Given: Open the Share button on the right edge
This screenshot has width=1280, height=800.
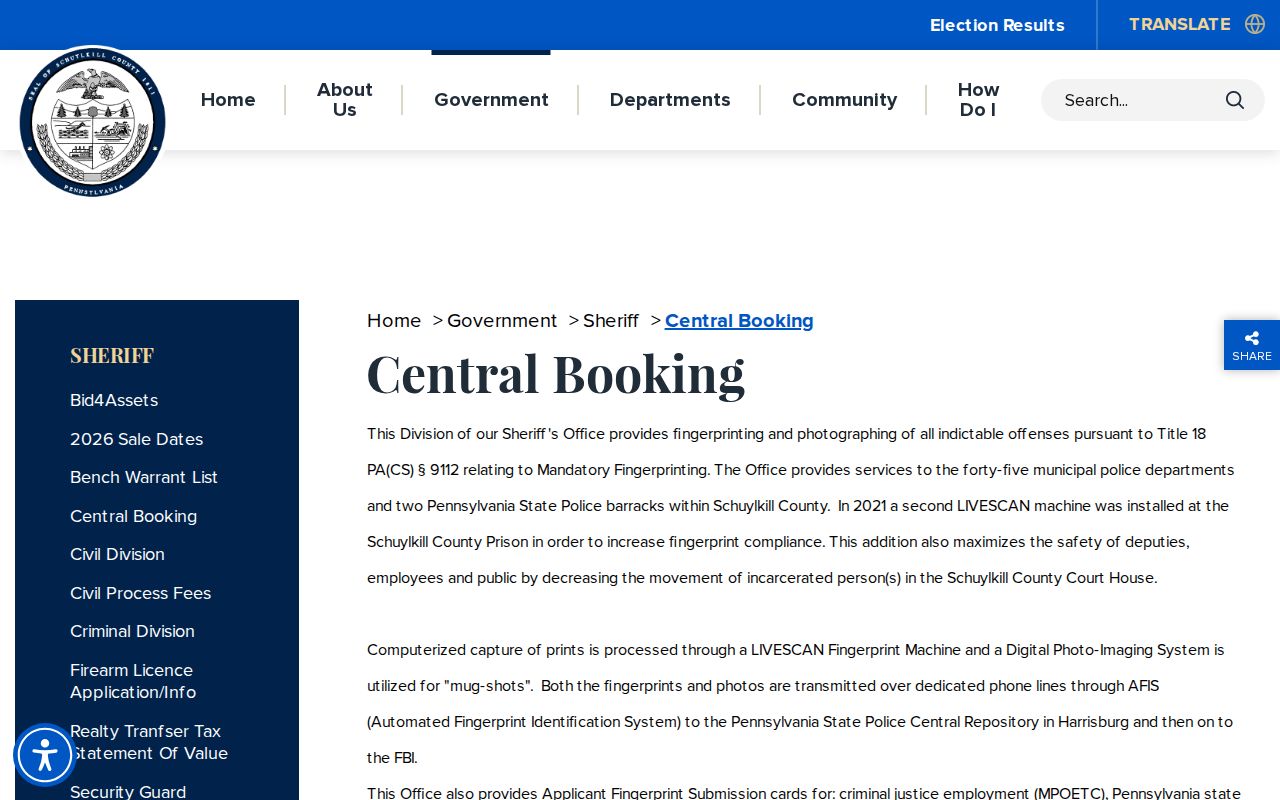Looking at the screenshot, I should coord(1252,345).
